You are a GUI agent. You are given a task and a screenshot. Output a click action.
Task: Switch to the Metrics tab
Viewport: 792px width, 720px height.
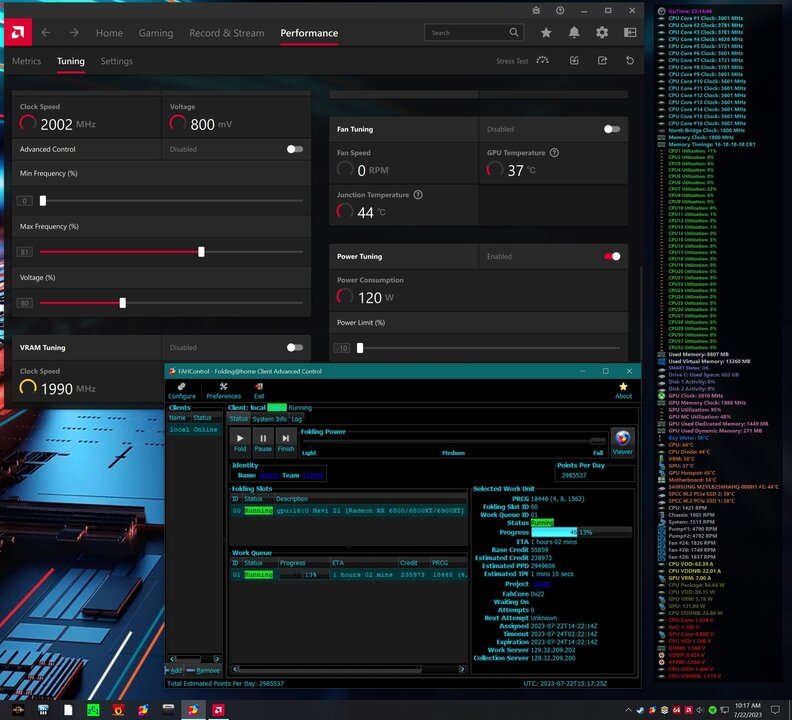pos(27,61)
